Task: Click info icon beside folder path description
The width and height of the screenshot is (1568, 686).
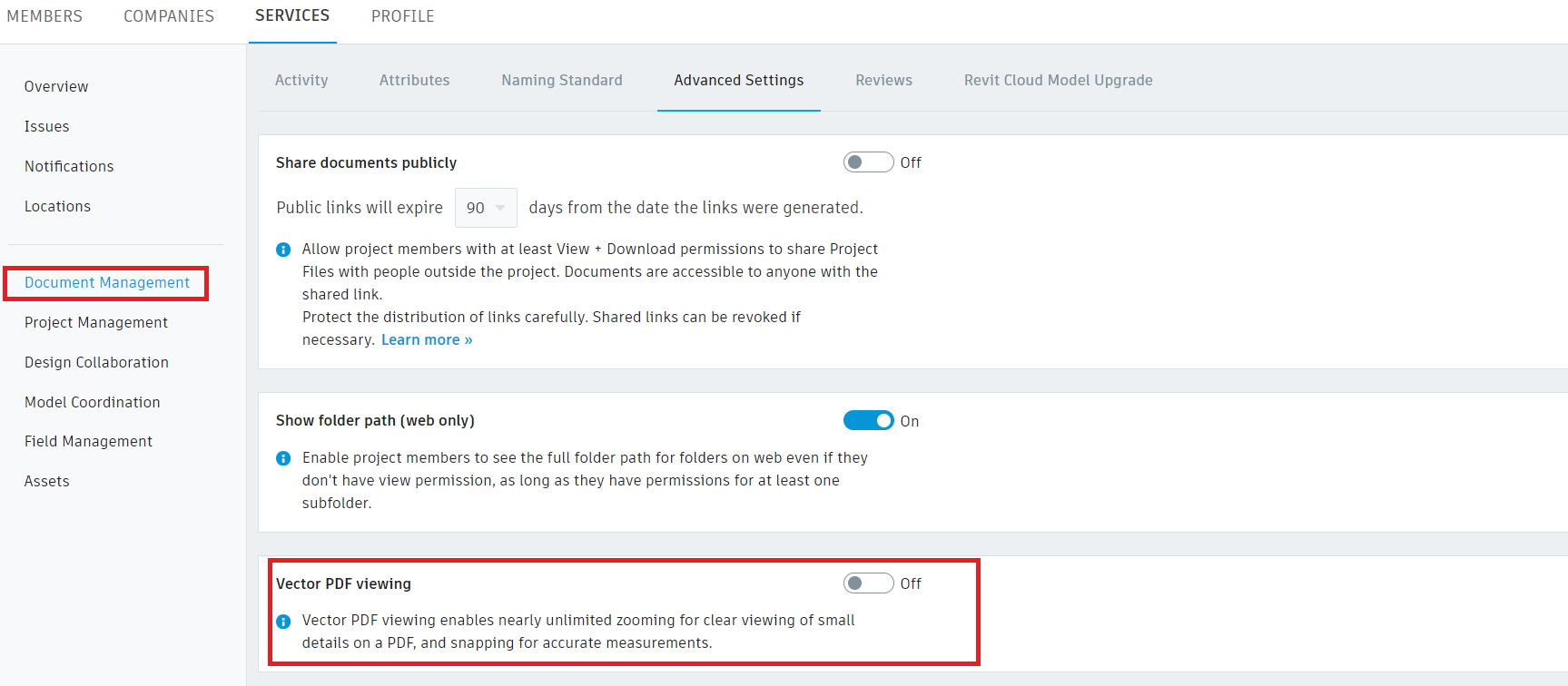Action: pyautogui.click(x=283, y=458)
